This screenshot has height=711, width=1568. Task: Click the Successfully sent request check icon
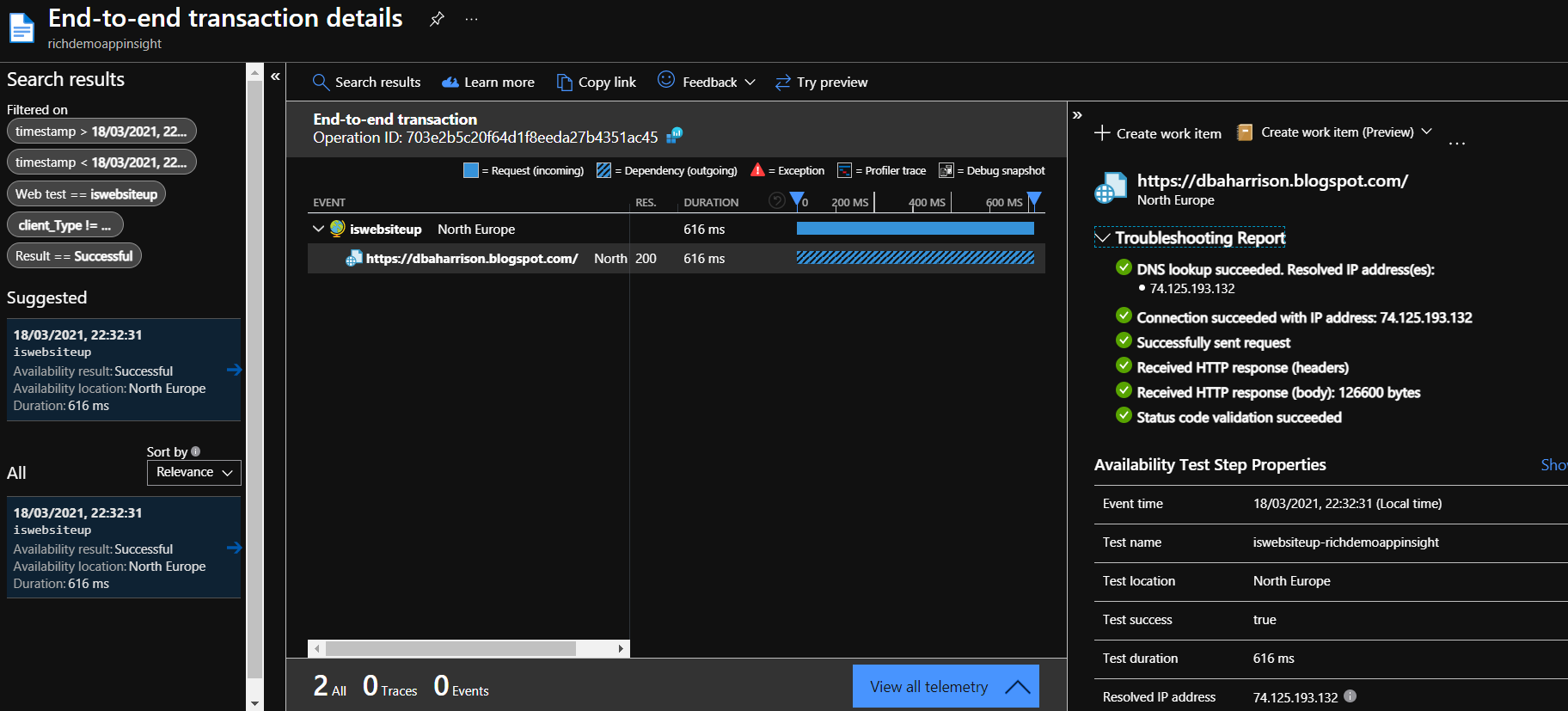(x=1124, y=340)
